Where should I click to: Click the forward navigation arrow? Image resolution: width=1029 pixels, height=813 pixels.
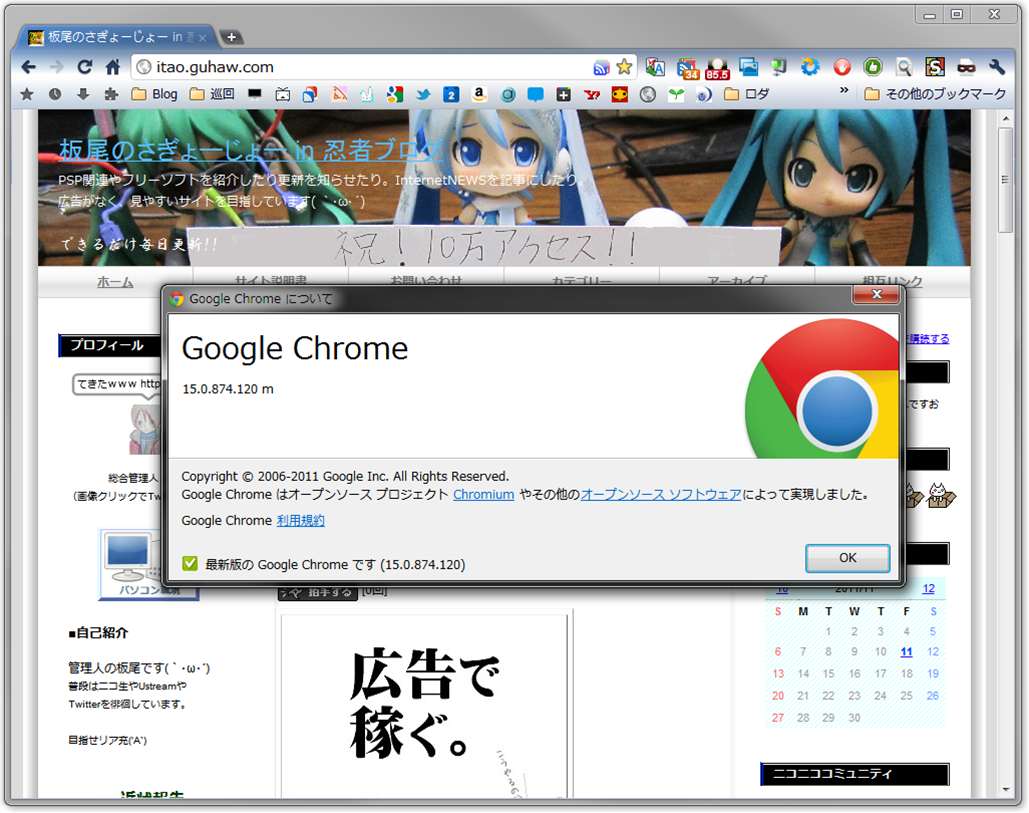(x=56, y=67)
